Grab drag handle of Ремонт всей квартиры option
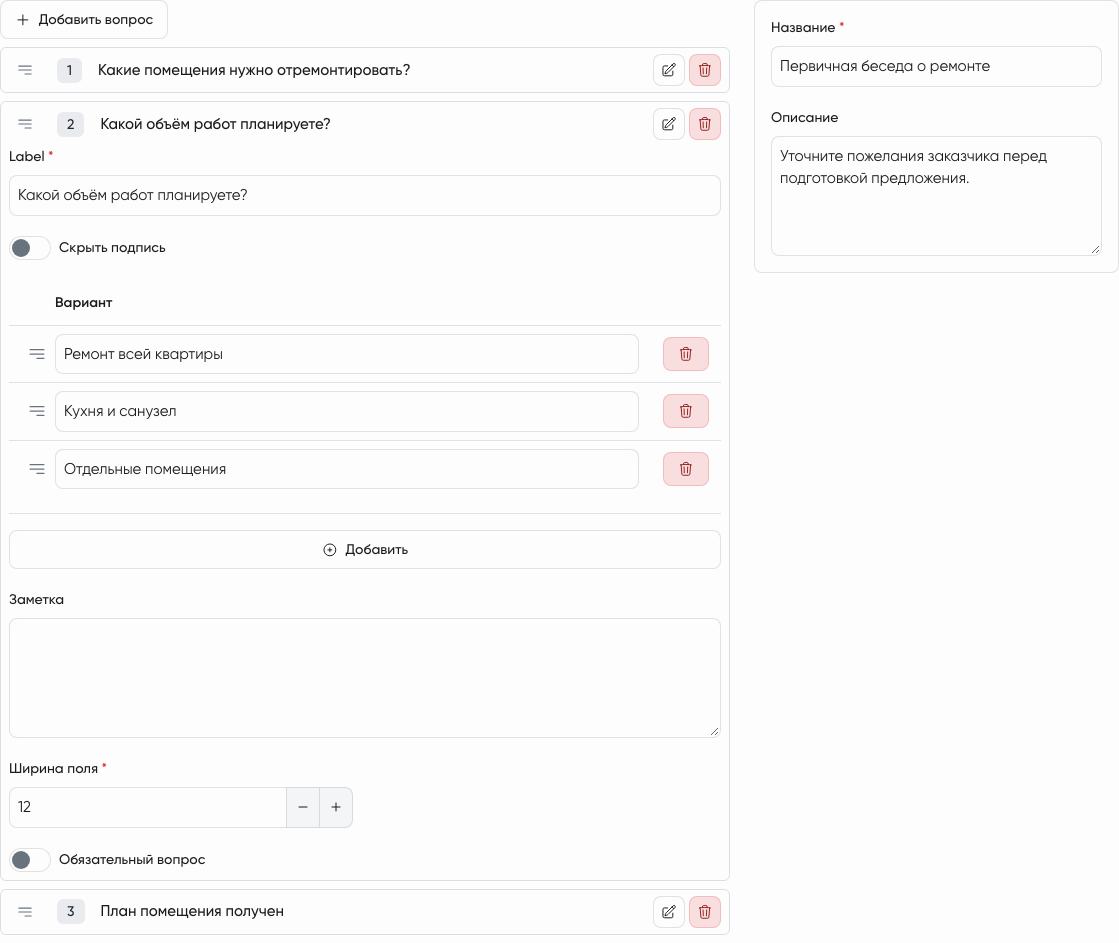The image size is (1119, 943). (37, 354)
